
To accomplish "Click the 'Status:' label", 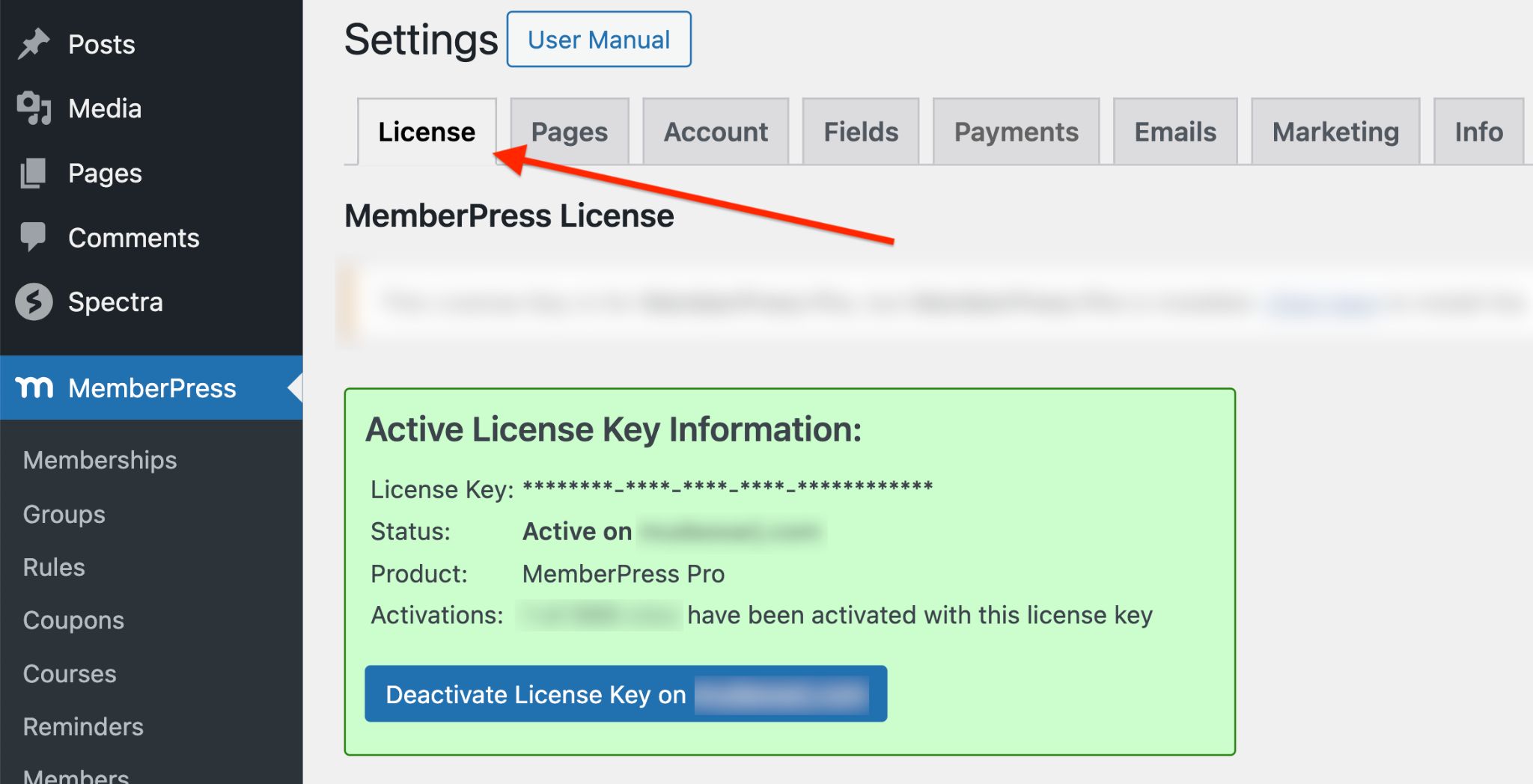I will (x=410, y=531).
